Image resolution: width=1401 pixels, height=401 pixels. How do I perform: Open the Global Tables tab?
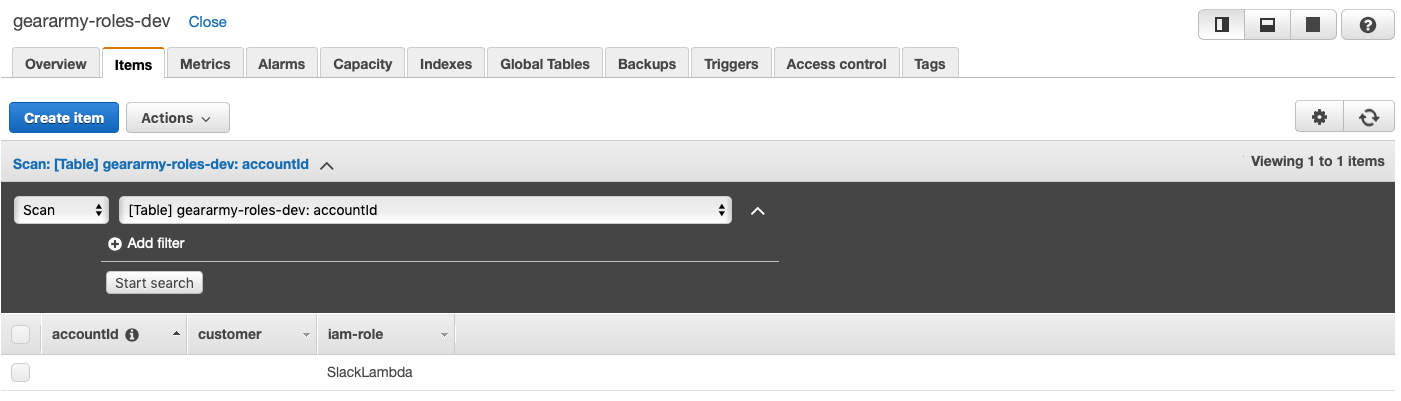click(x=545, y=64)
